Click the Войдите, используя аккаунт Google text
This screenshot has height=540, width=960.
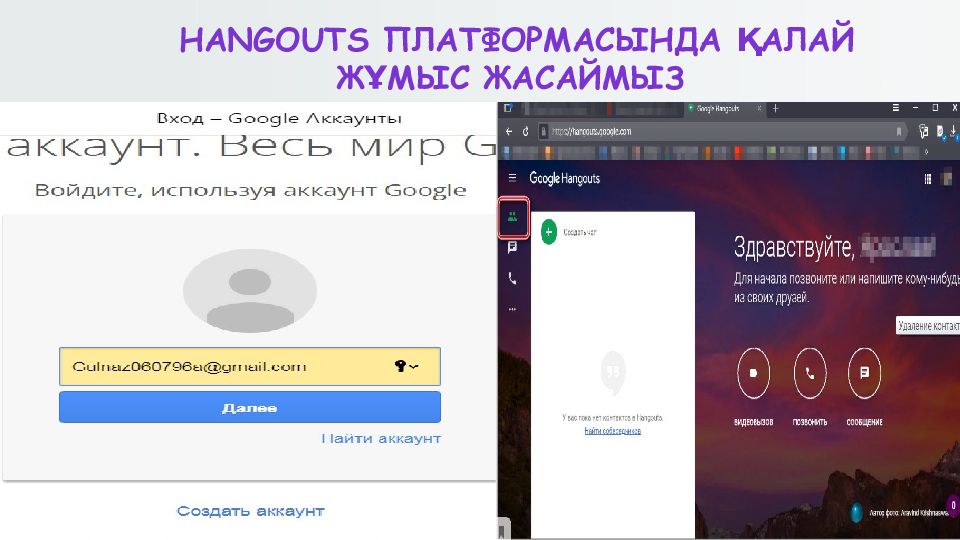point(250,190)
